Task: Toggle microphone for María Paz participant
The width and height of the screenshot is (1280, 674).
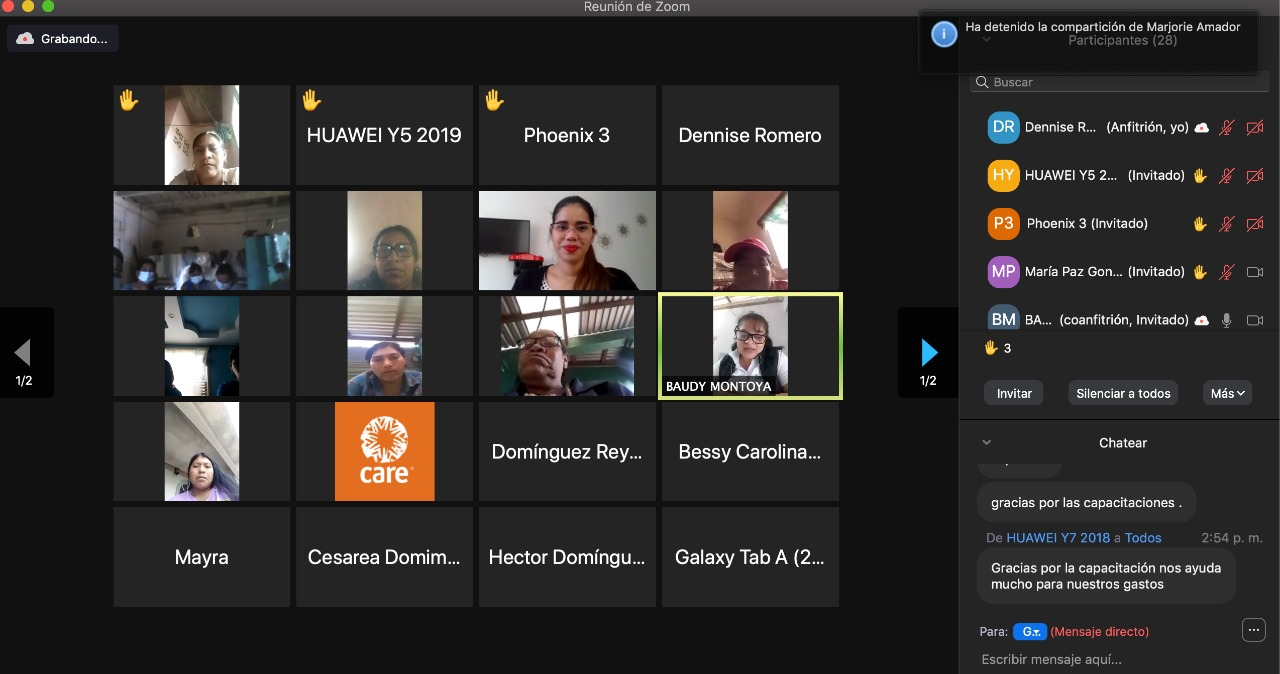Action: click(1227, 272)
